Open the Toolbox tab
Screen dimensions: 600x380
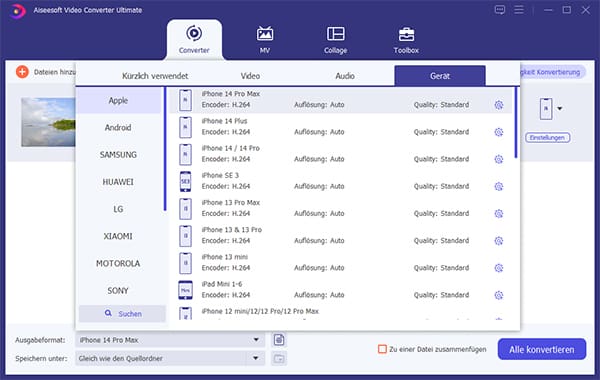(x=406, y=39)
